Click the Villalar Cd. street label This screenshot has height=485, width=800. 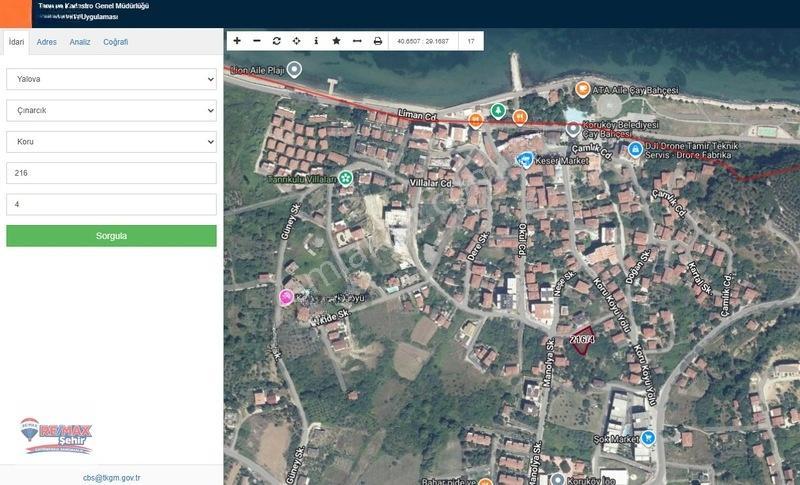coord(431,183)
